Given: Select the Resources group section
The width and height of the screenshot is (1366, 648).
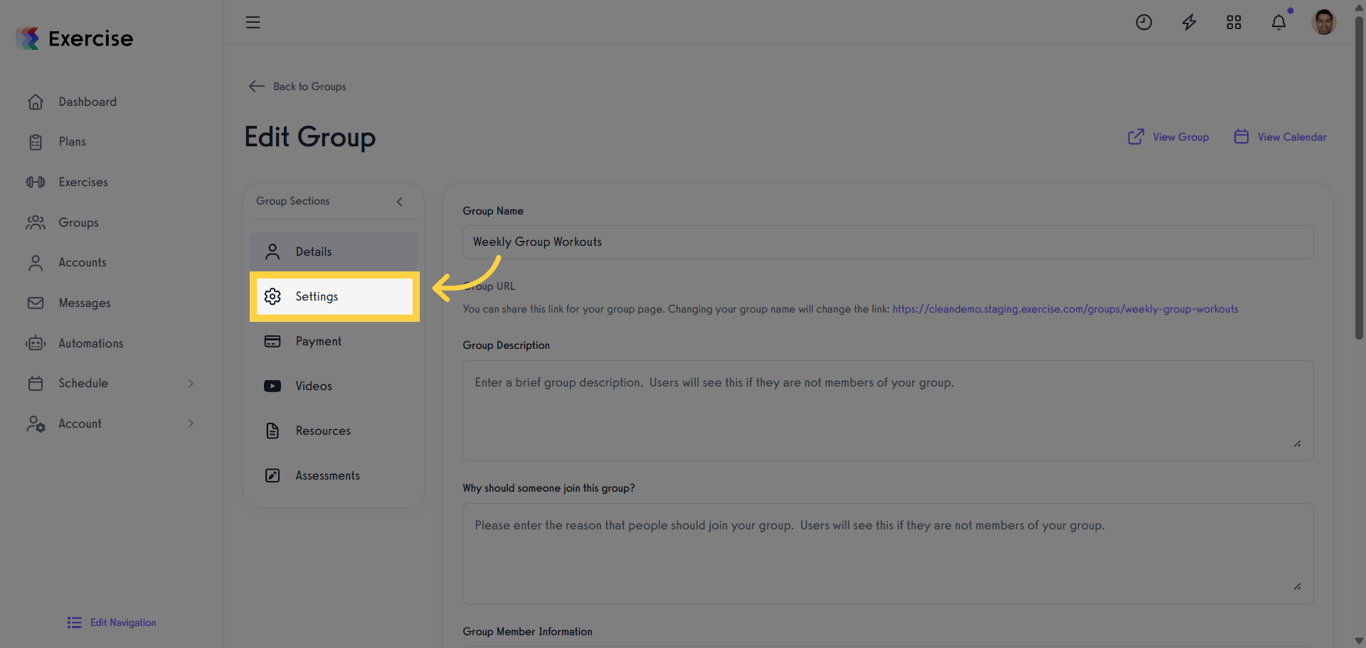Looking at the screenshot, I should pyautogui.click(x=334, y=431).
